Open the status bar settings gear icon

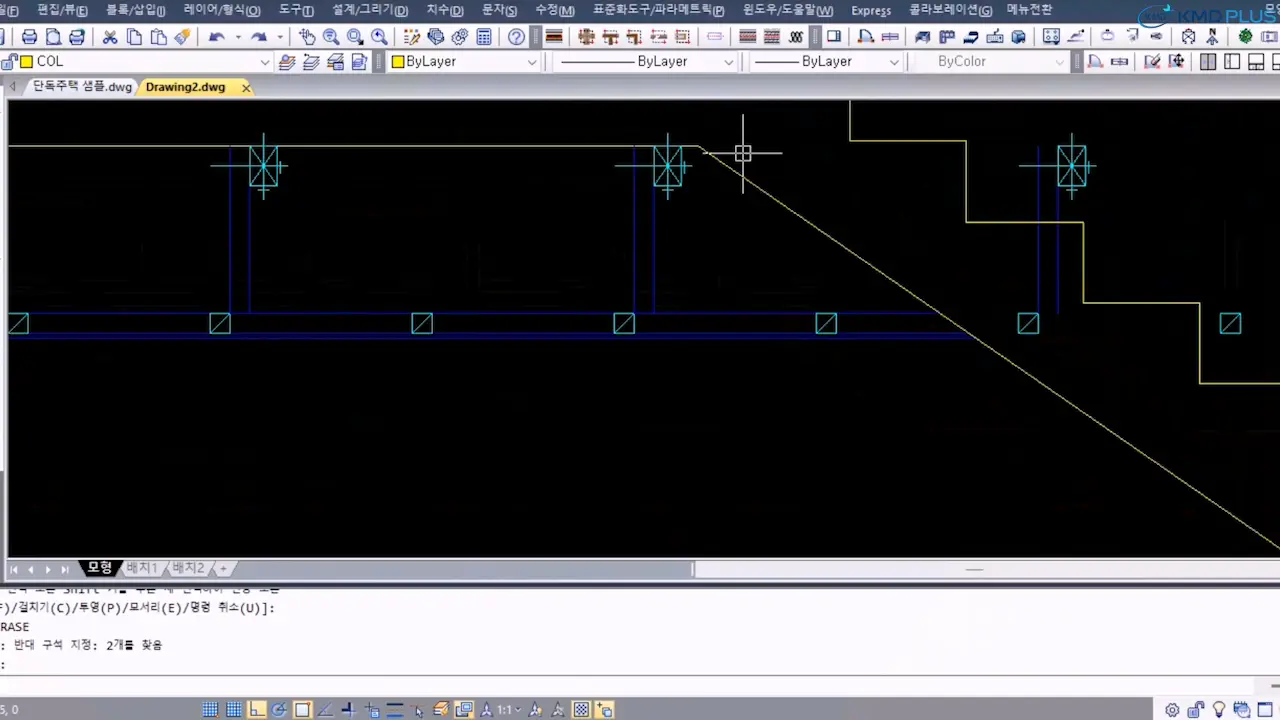coord(1172,710)
